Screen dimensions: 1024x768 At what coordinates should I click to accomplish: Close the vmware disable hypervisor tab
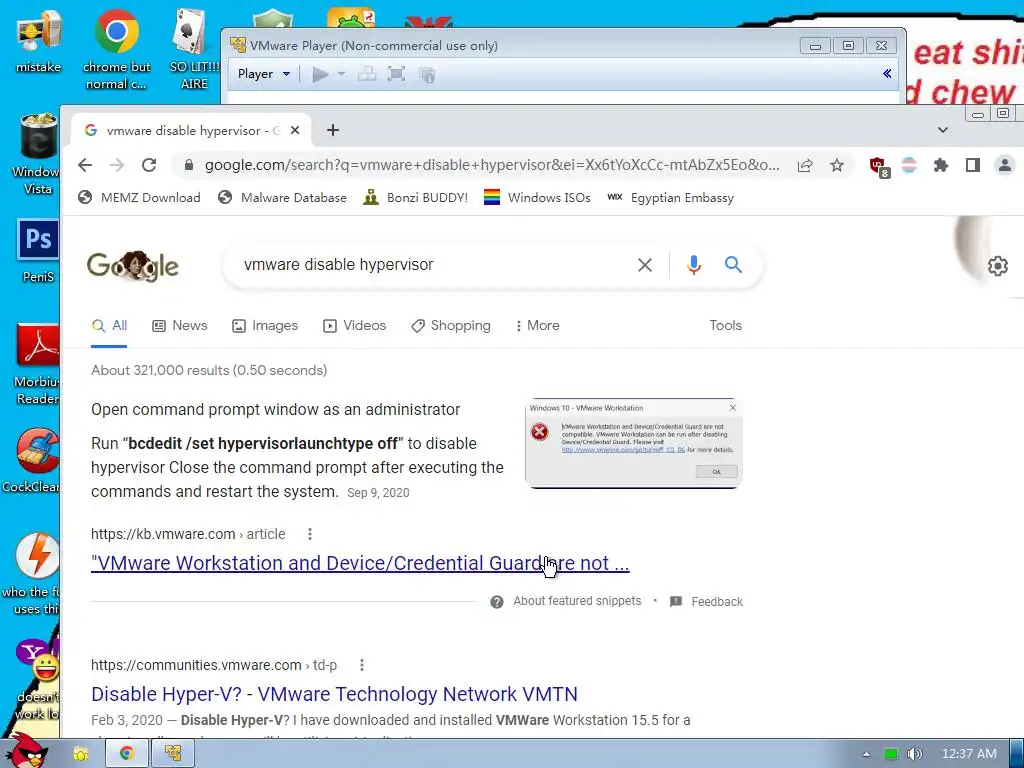pyautogui.click(x=295, y=130)
